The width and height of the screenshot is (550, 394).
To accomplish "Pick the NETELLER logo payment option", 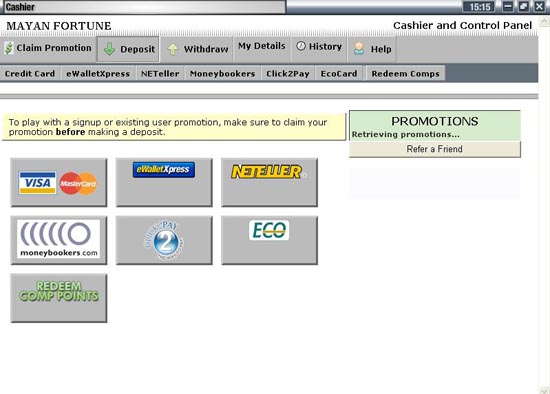I will pos(269,182).
